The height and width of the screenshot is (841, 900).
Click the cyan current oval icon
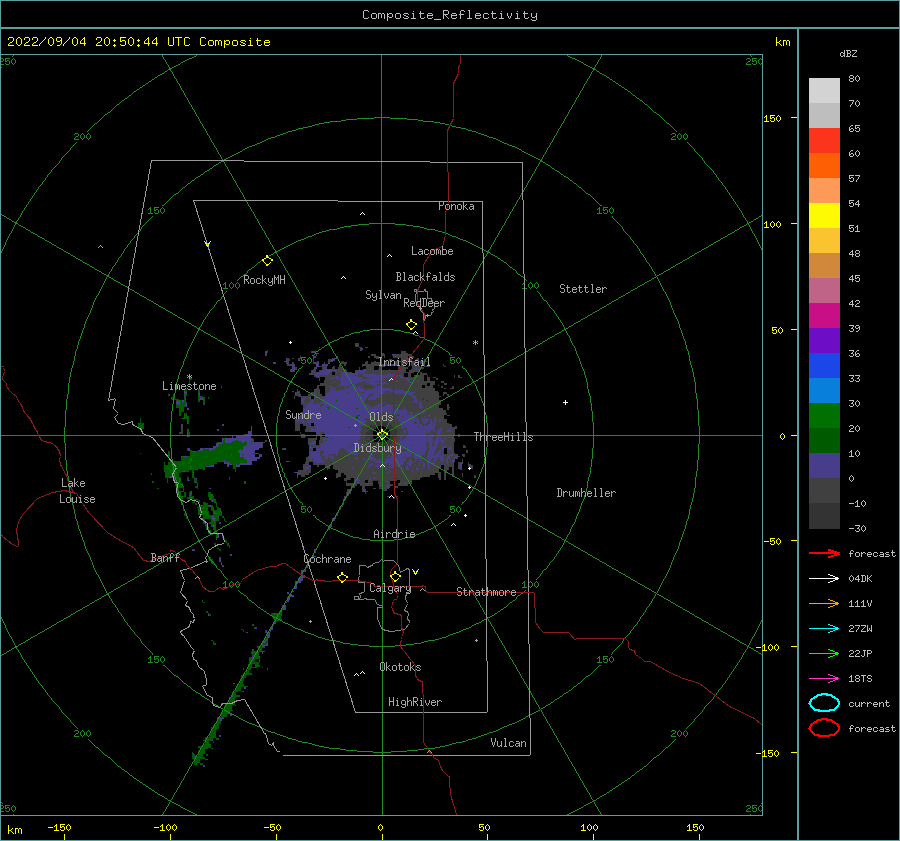coord(824,703)
